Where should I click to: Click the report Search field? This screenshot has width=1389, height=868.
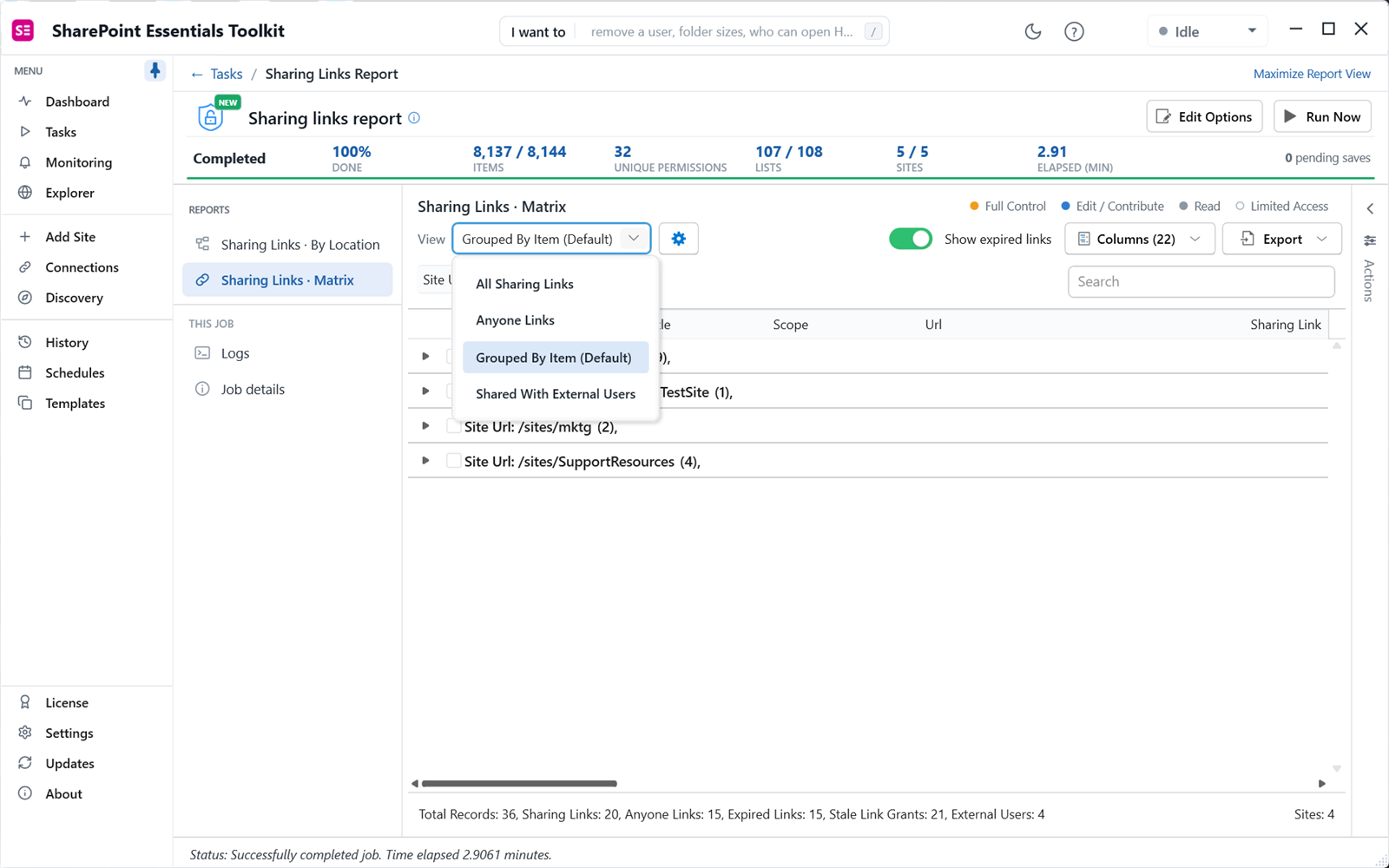1201,281
